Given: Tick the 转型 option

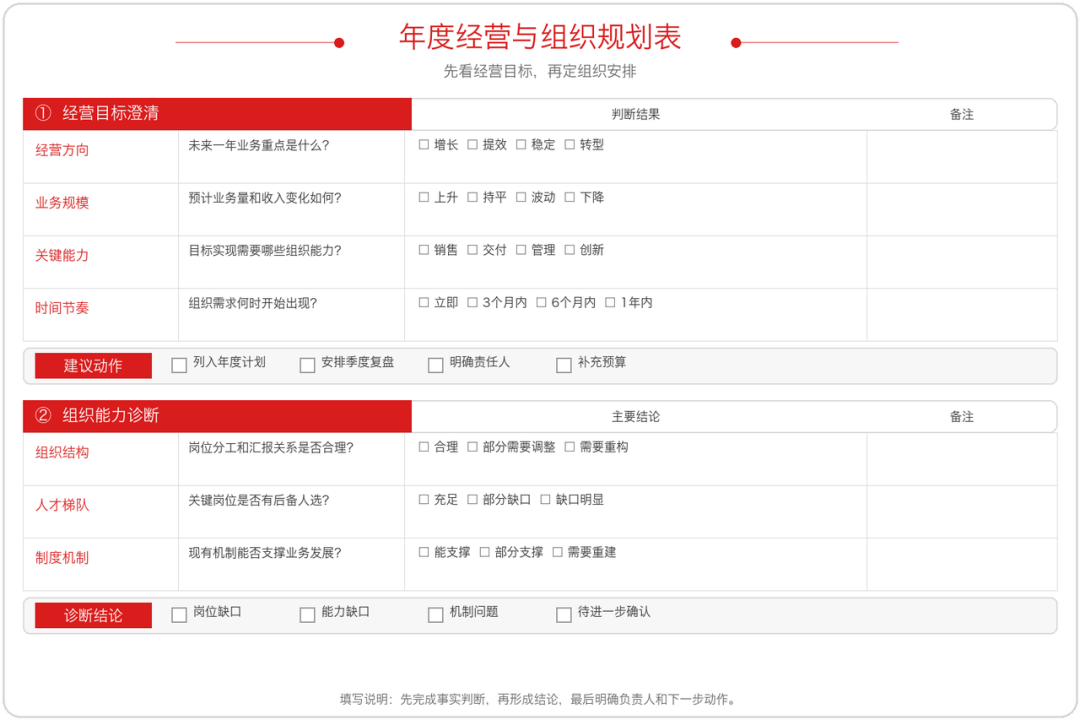Looking at the screenshot, I should (570, 145).
